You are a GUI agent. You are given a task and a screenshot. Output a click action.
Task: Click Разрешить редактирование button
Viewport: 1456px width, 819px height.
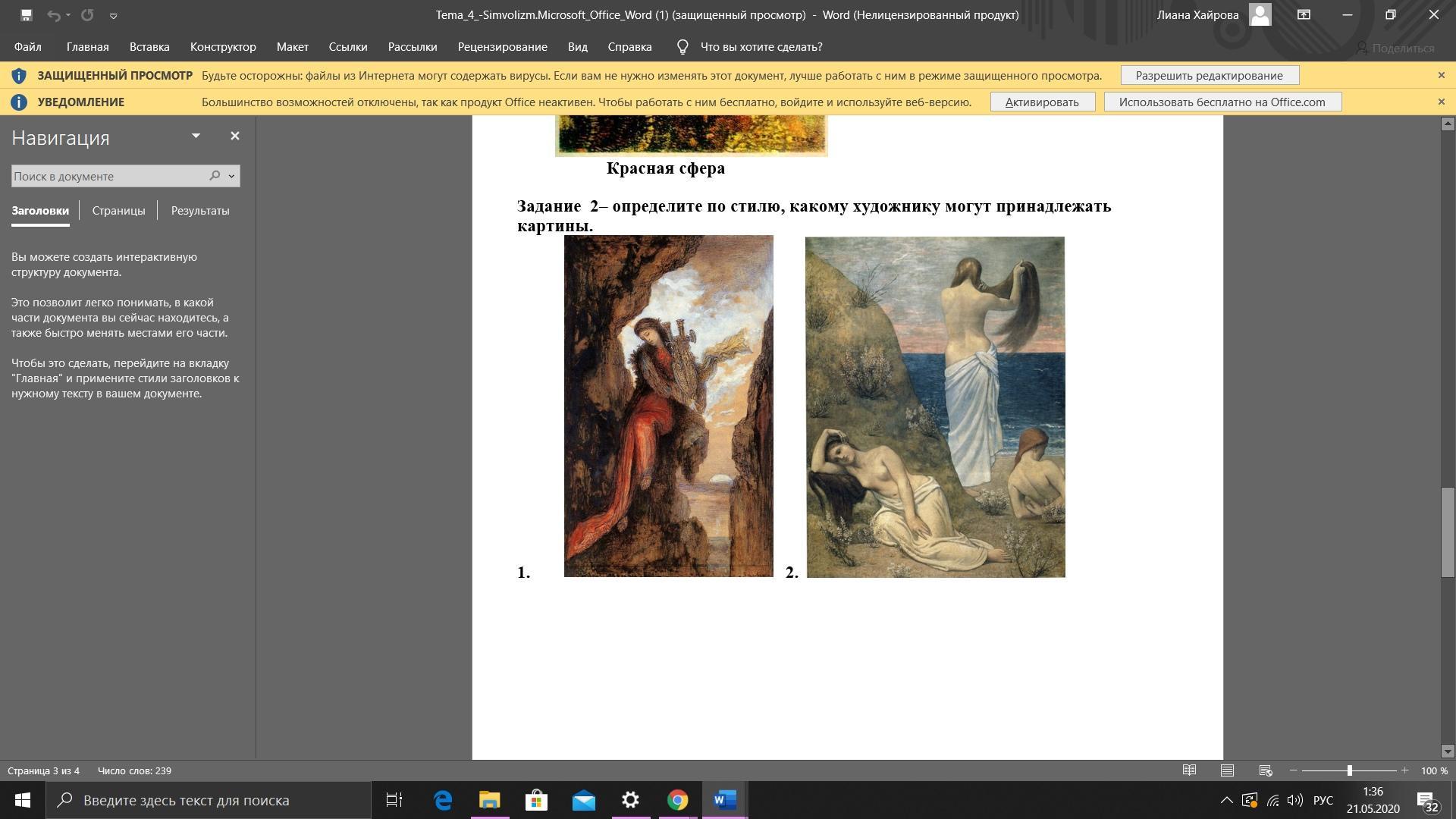(1210, 75)
